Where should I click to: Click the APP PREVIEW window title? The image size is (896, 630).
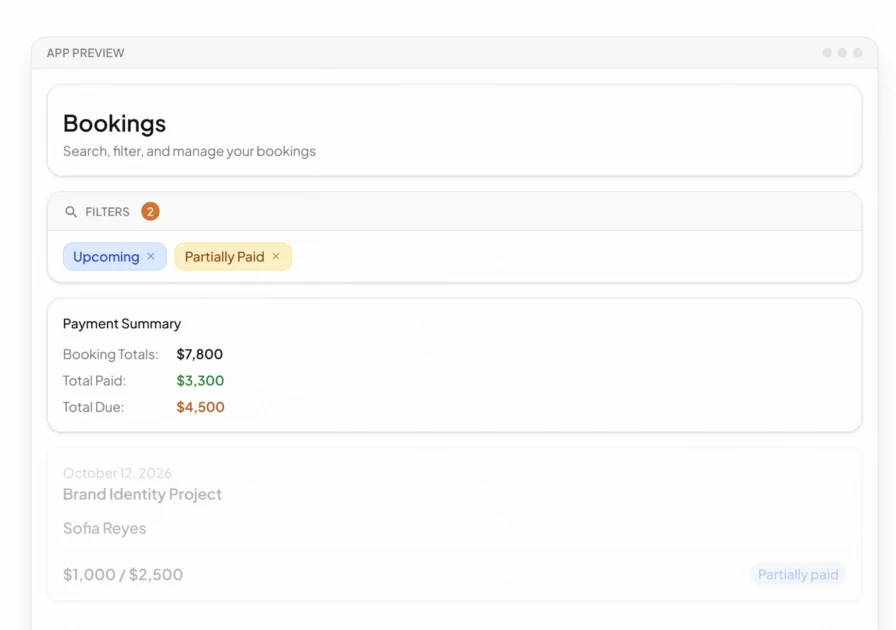pos(85,53)
